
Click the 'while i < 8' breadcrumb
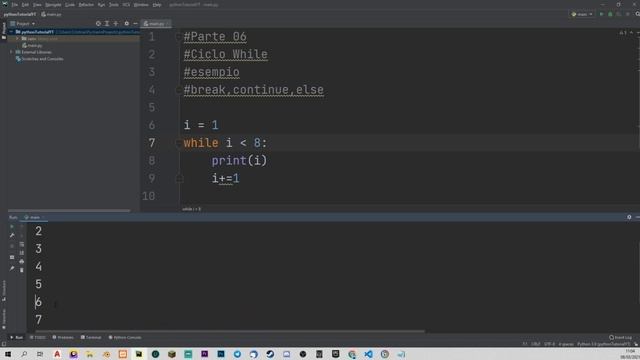tap(191, 209)
